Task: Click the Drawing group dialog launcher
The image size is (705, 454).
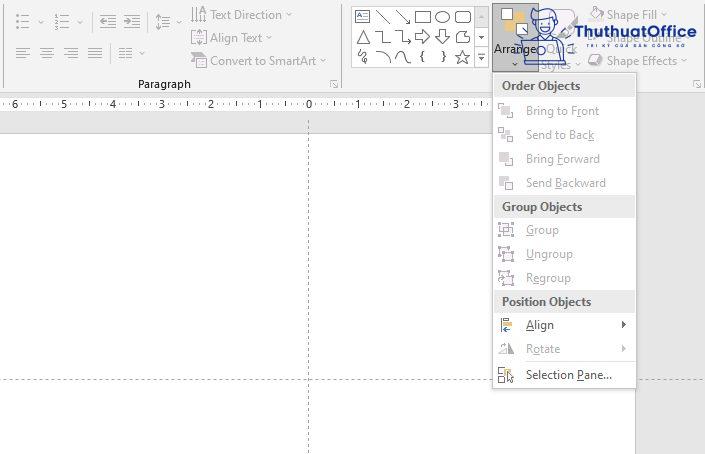Action: (x=696, y=84)
